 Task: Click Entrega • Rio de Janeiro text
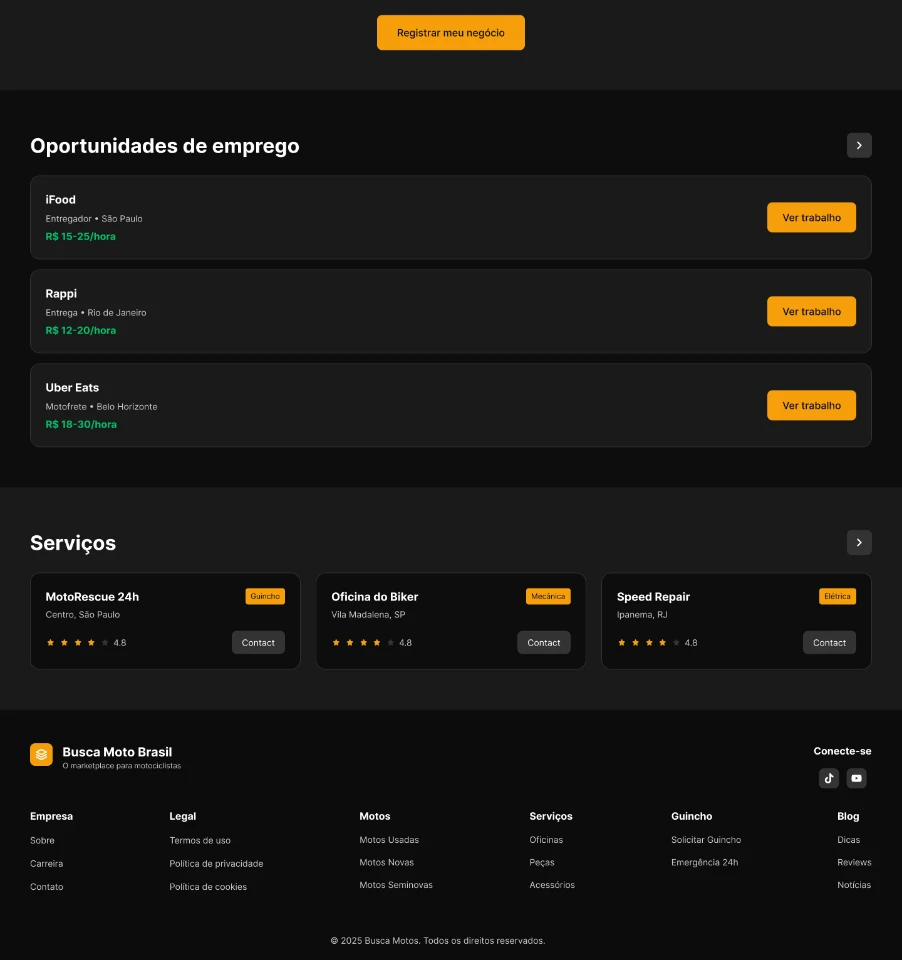click(x=96, y=313)
